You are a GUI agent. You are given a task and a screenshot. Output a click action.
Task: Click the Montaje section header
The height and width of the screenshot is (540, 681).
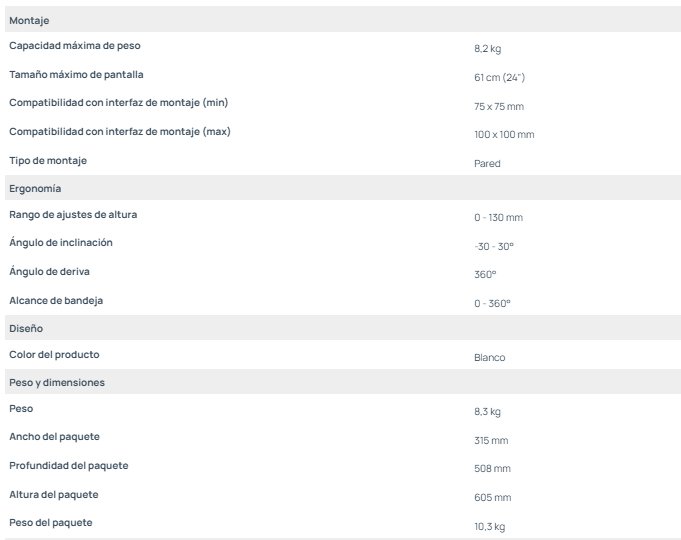[29, 20]
